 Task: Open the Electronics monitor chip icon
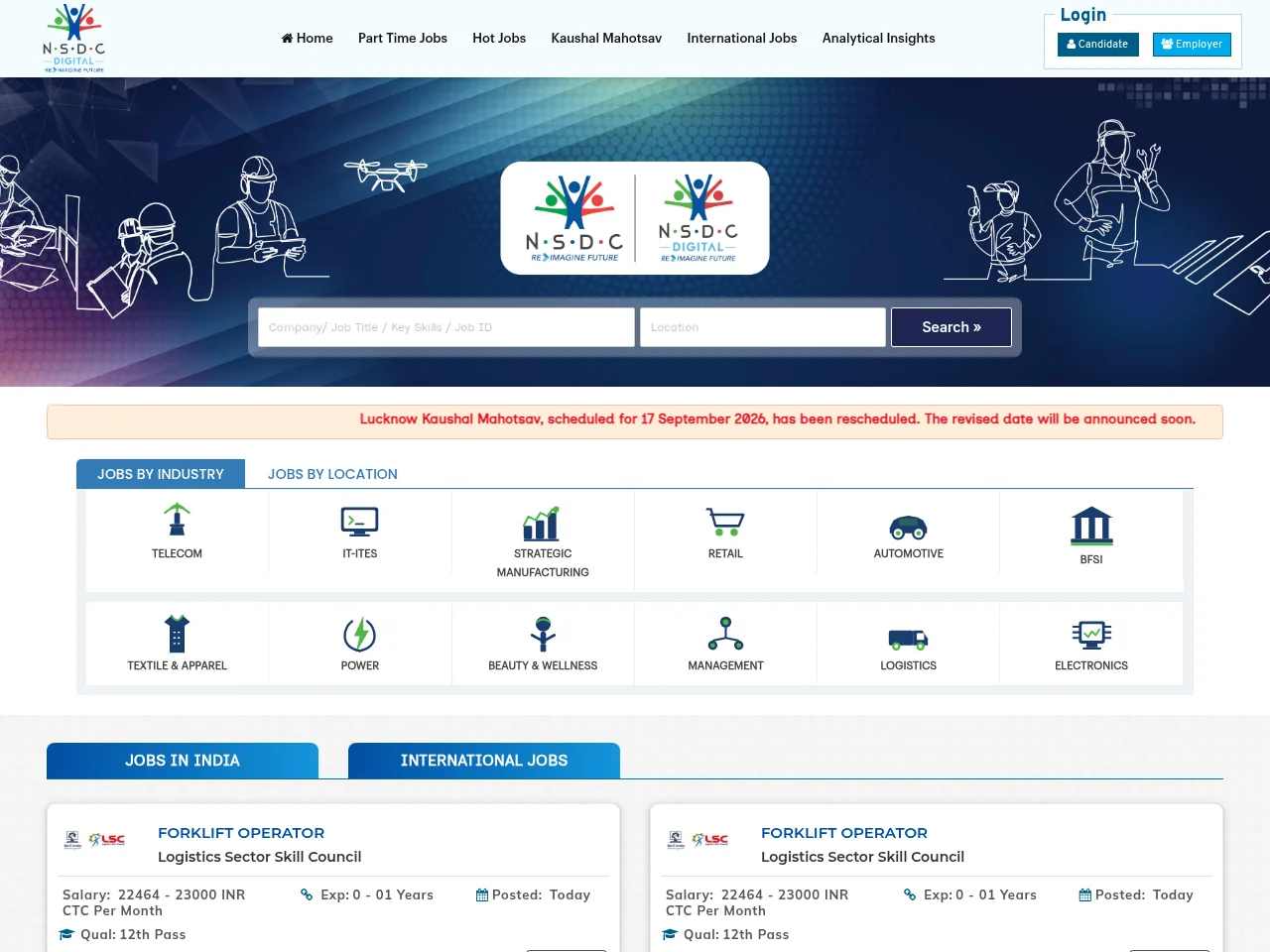(1091, 635)
